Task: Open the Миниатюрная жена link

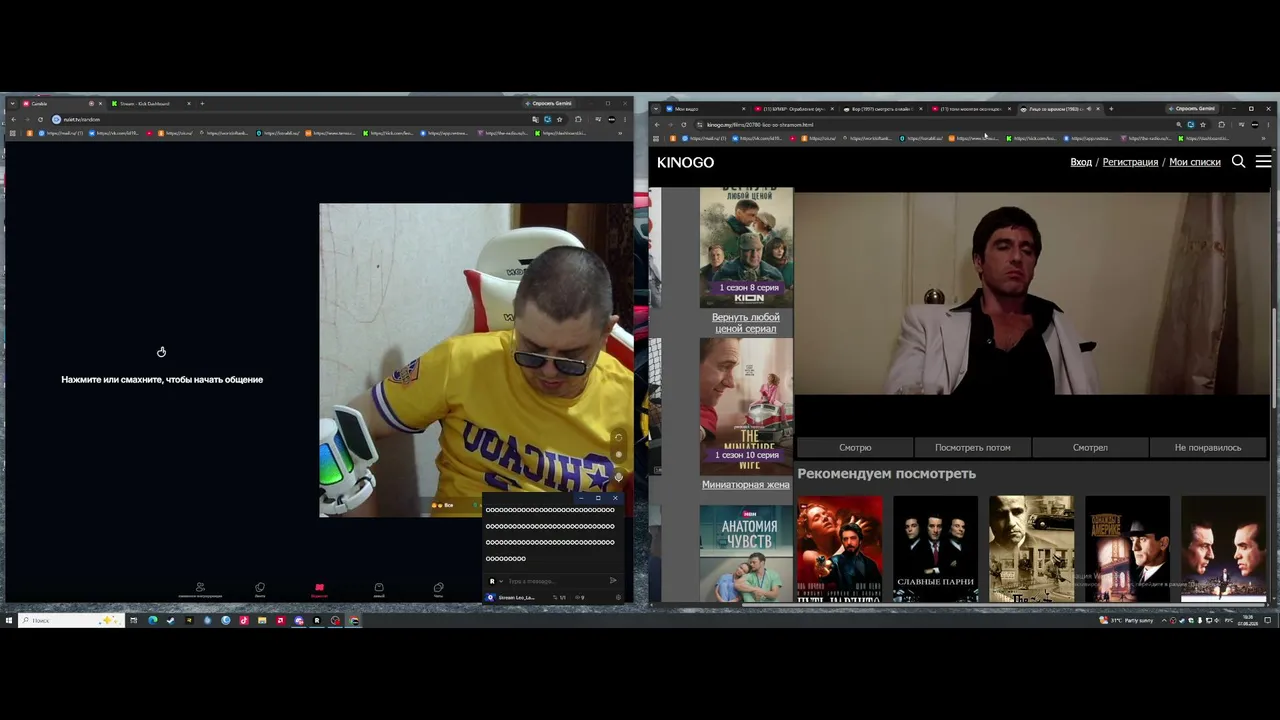Action: coord(746,485)
